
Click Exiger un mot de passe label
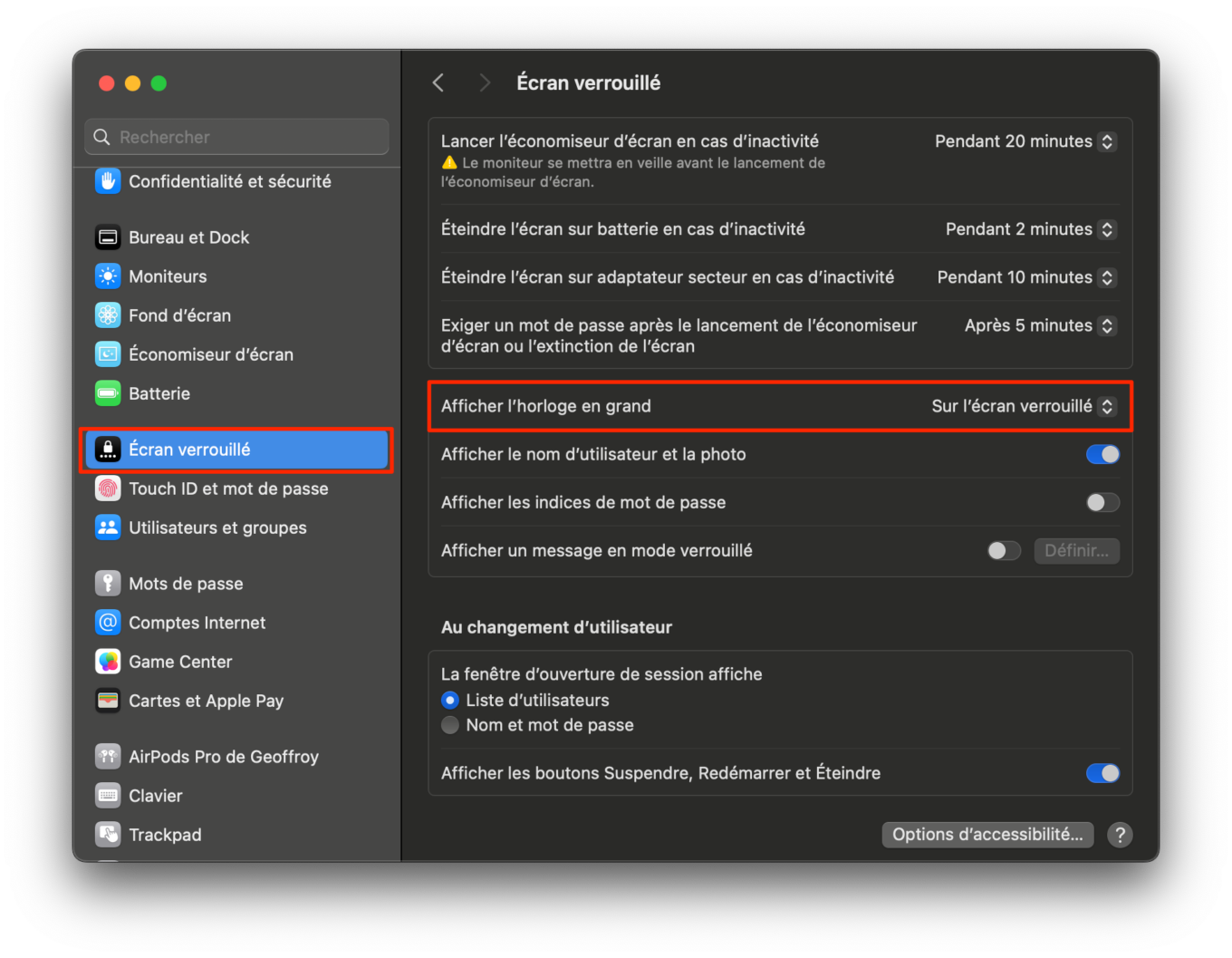pos(679,335)
